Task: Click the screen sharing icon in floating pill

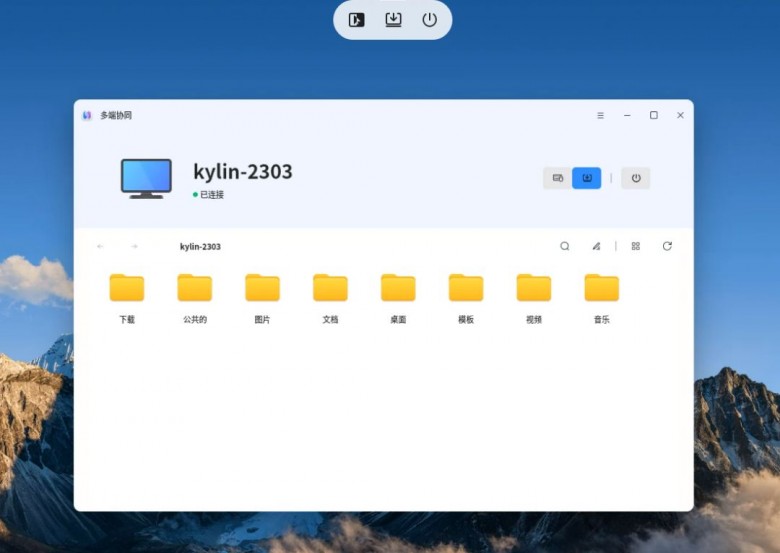Action: (356, 20)
